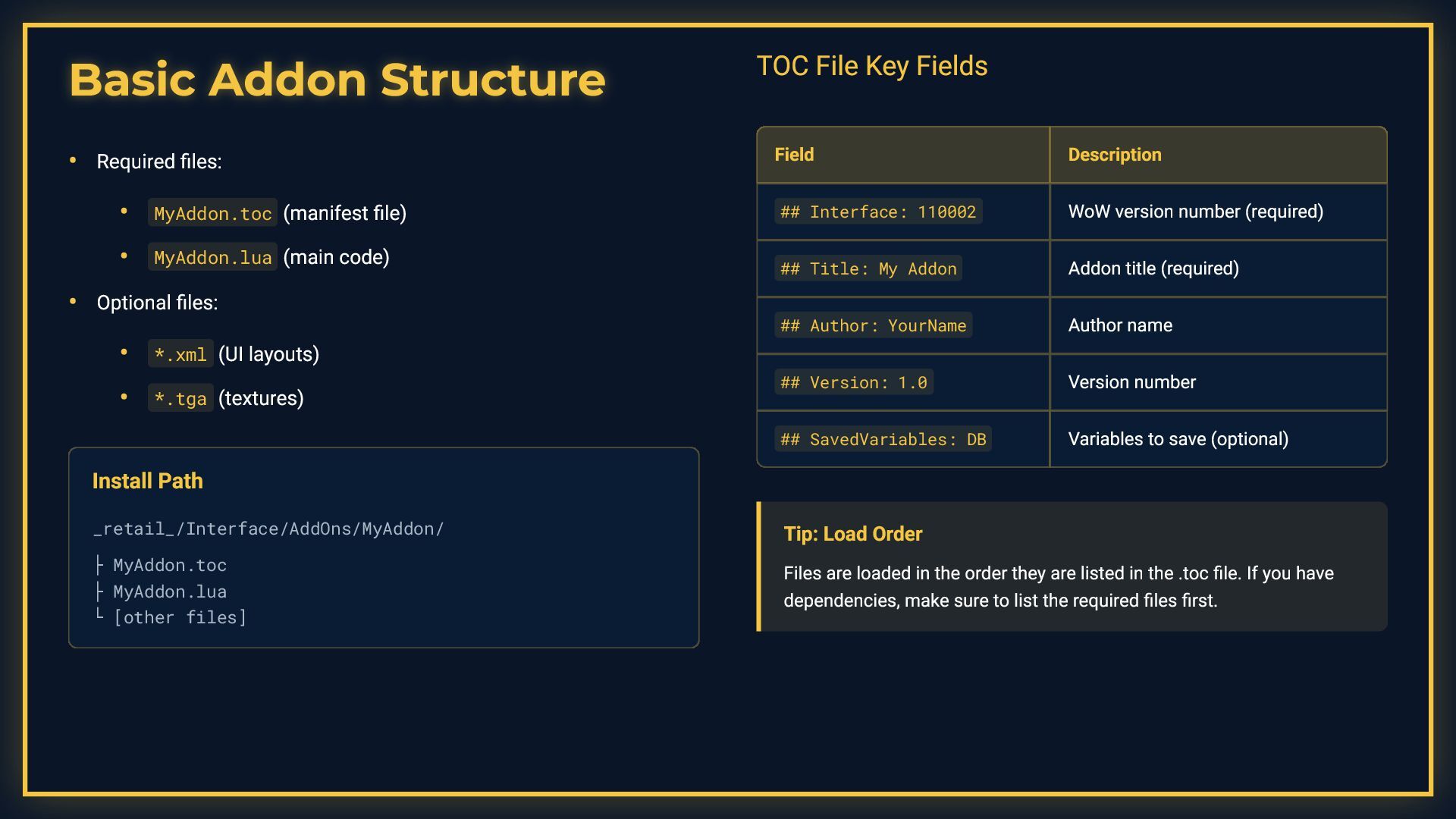Click the Variables to save (optional) description
The width and height of the screenshot is (1456, 819).
1178,439
